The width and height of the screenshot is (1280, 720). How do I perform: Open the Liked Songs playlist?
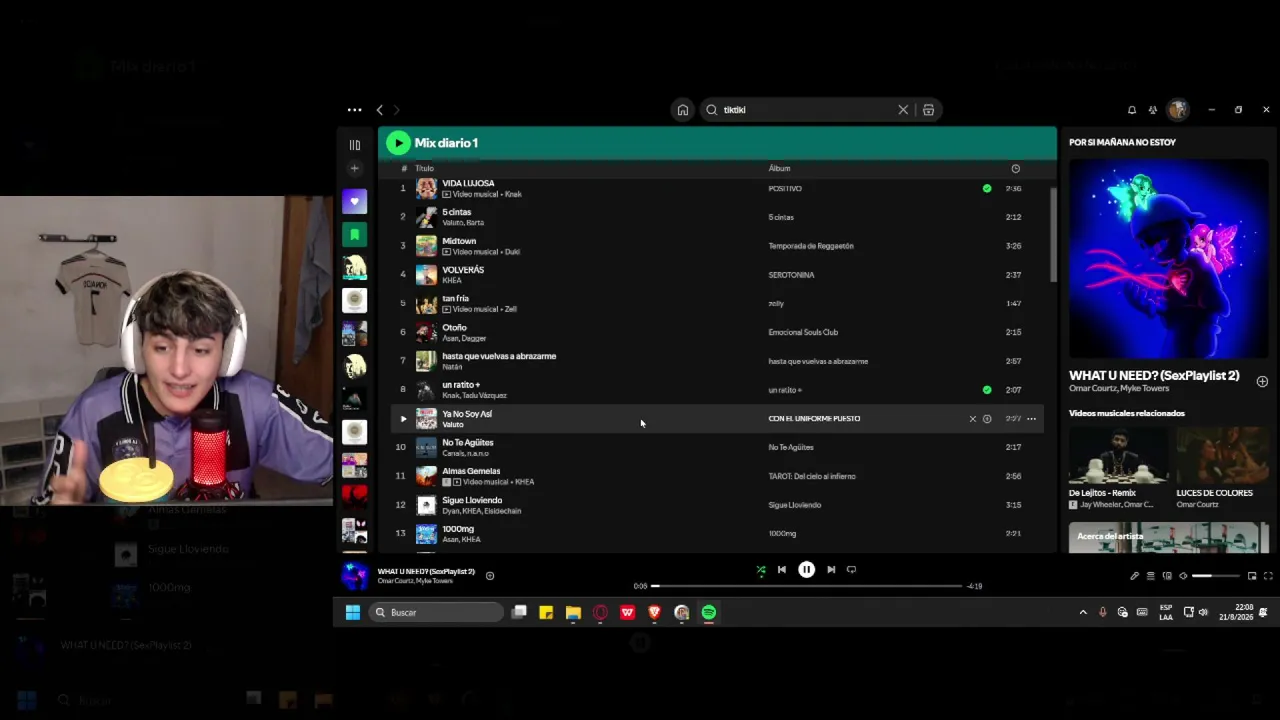point(354,201)
